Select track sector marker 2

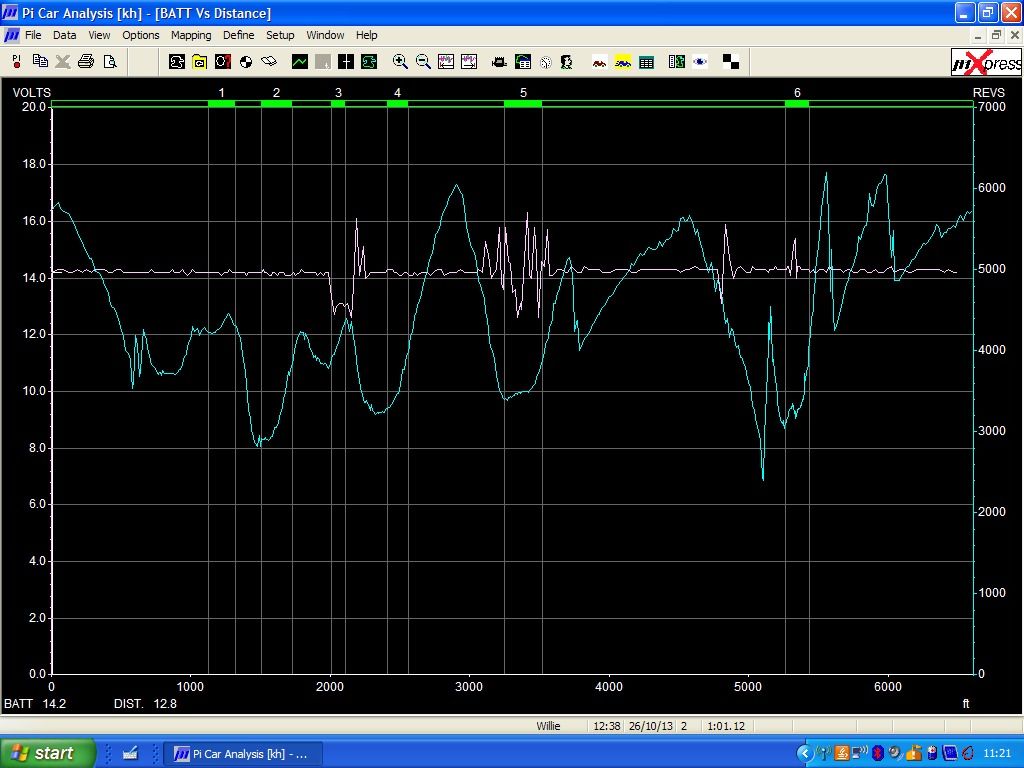tap(276, 103)
